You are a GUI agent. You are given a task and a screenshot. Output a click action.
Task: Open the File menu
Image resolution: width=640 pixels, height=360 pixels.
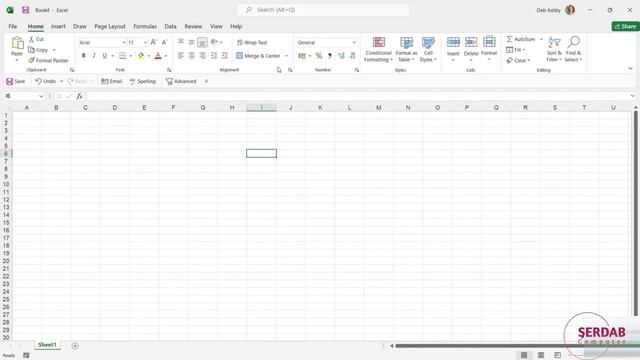pyautogui.click(x=13, y=26)
